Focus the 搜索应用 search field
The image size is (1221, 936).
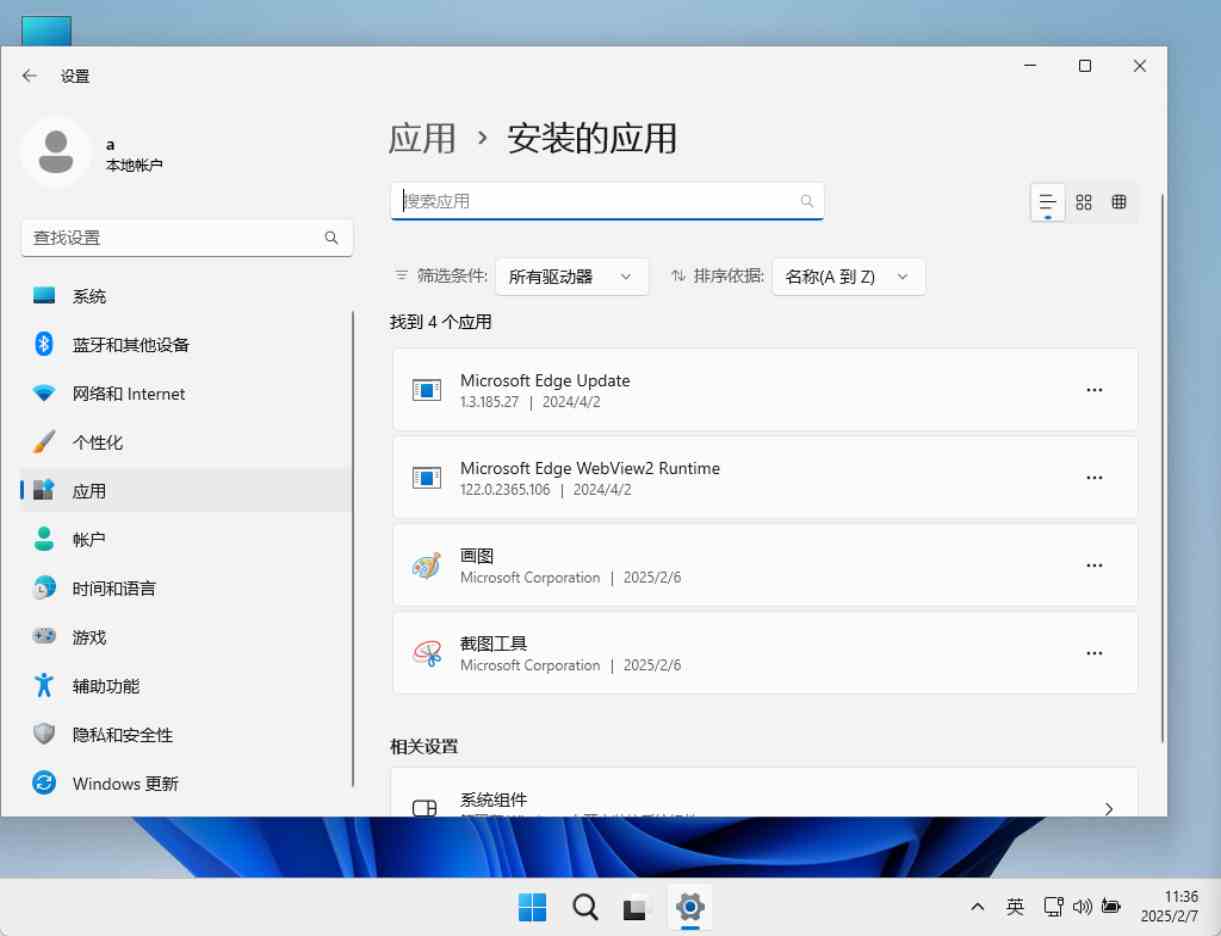point(607,201)
